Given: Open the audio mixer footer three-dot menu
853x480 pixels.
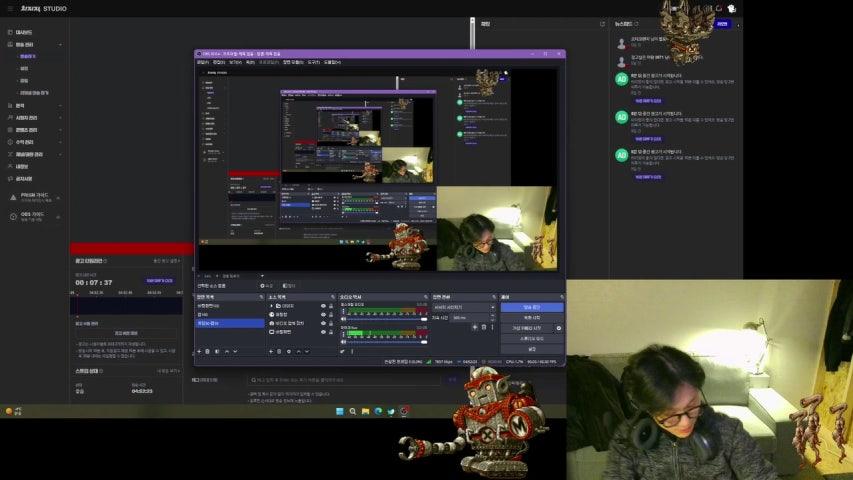Looking at the screenshot, I should click(x=352, y=352).
